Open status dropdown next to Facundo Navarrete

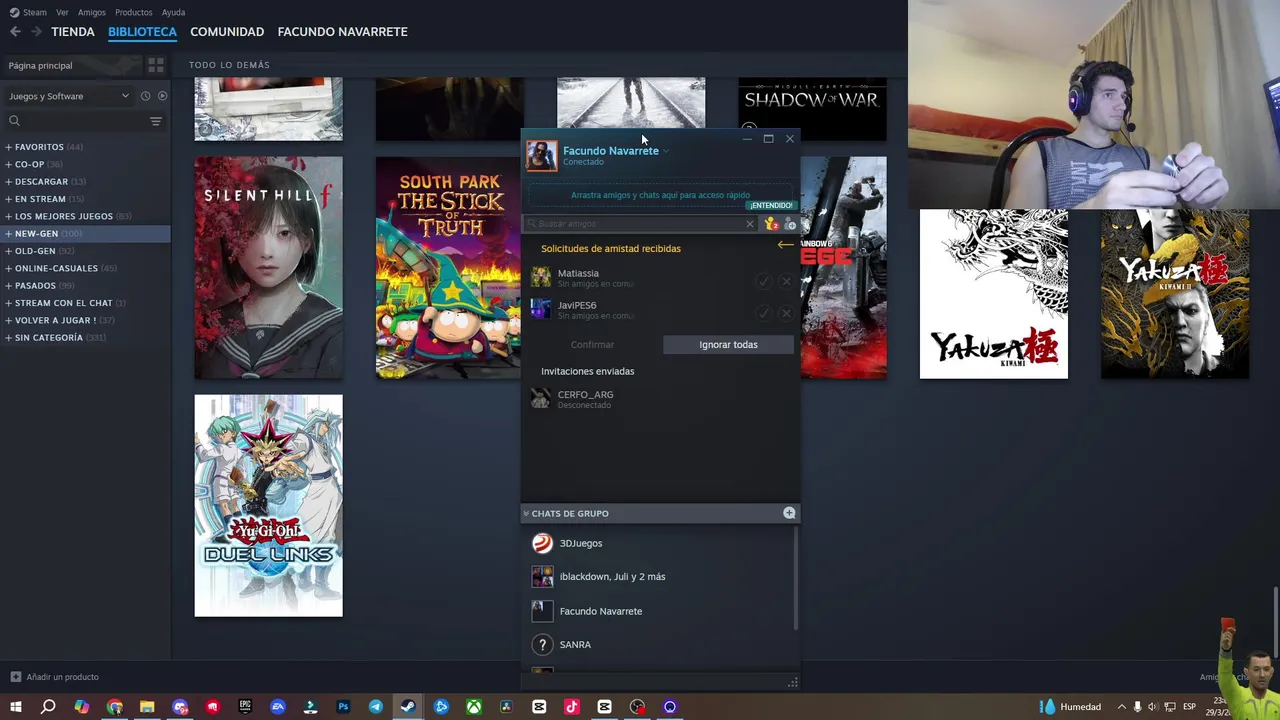[x=666, y=151]
